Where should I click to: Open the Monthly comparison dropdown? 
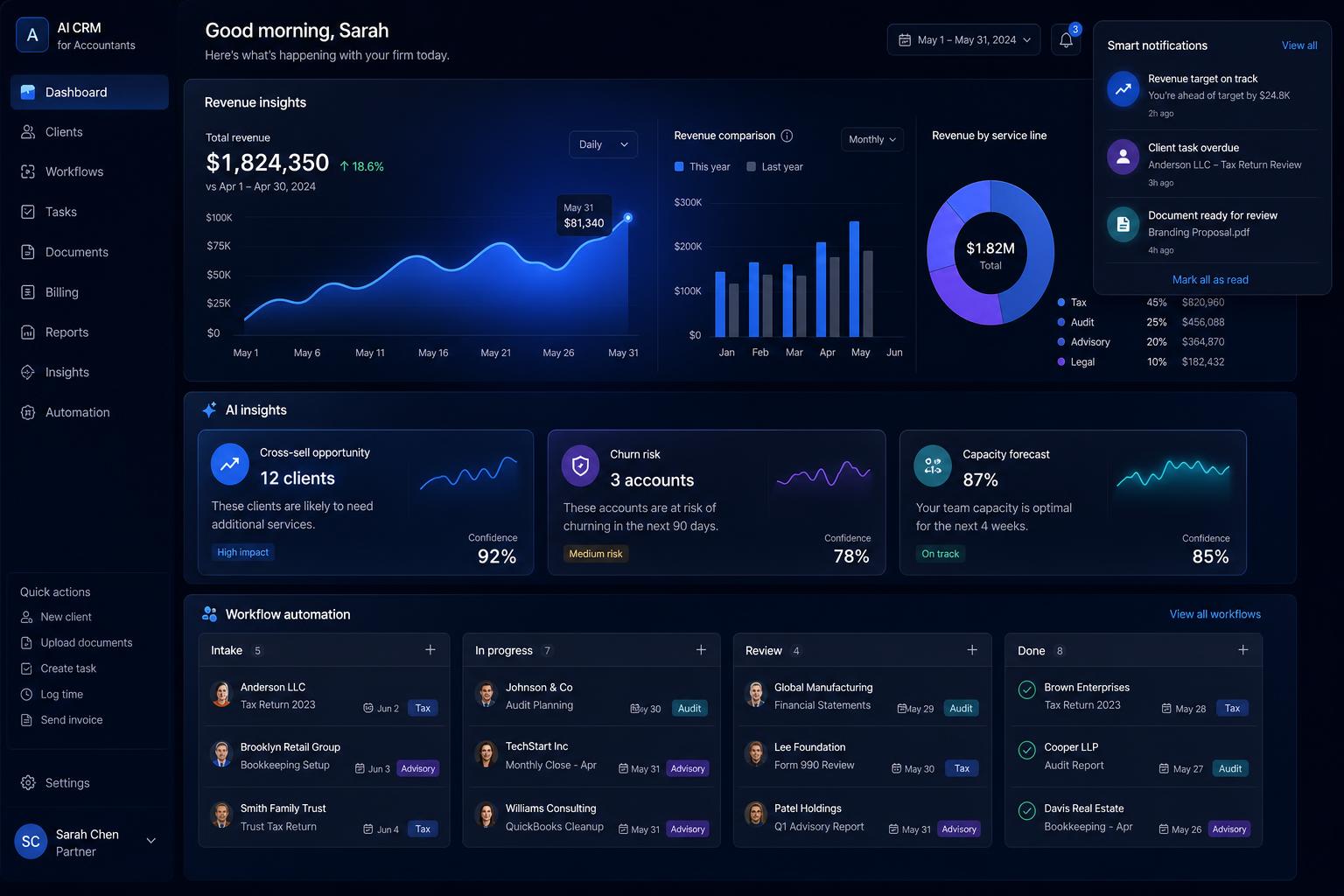[872, 139]
